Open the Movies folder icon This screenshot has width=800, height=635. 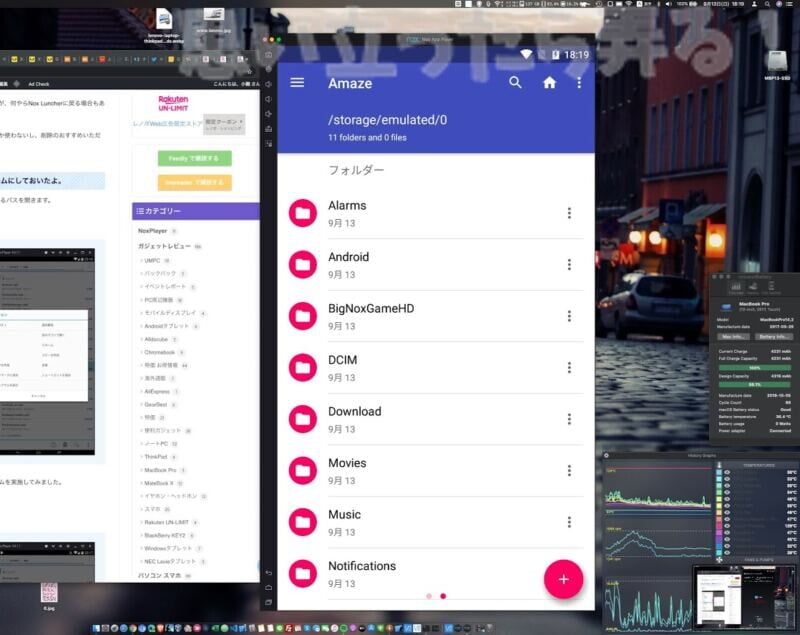[303, 471]
